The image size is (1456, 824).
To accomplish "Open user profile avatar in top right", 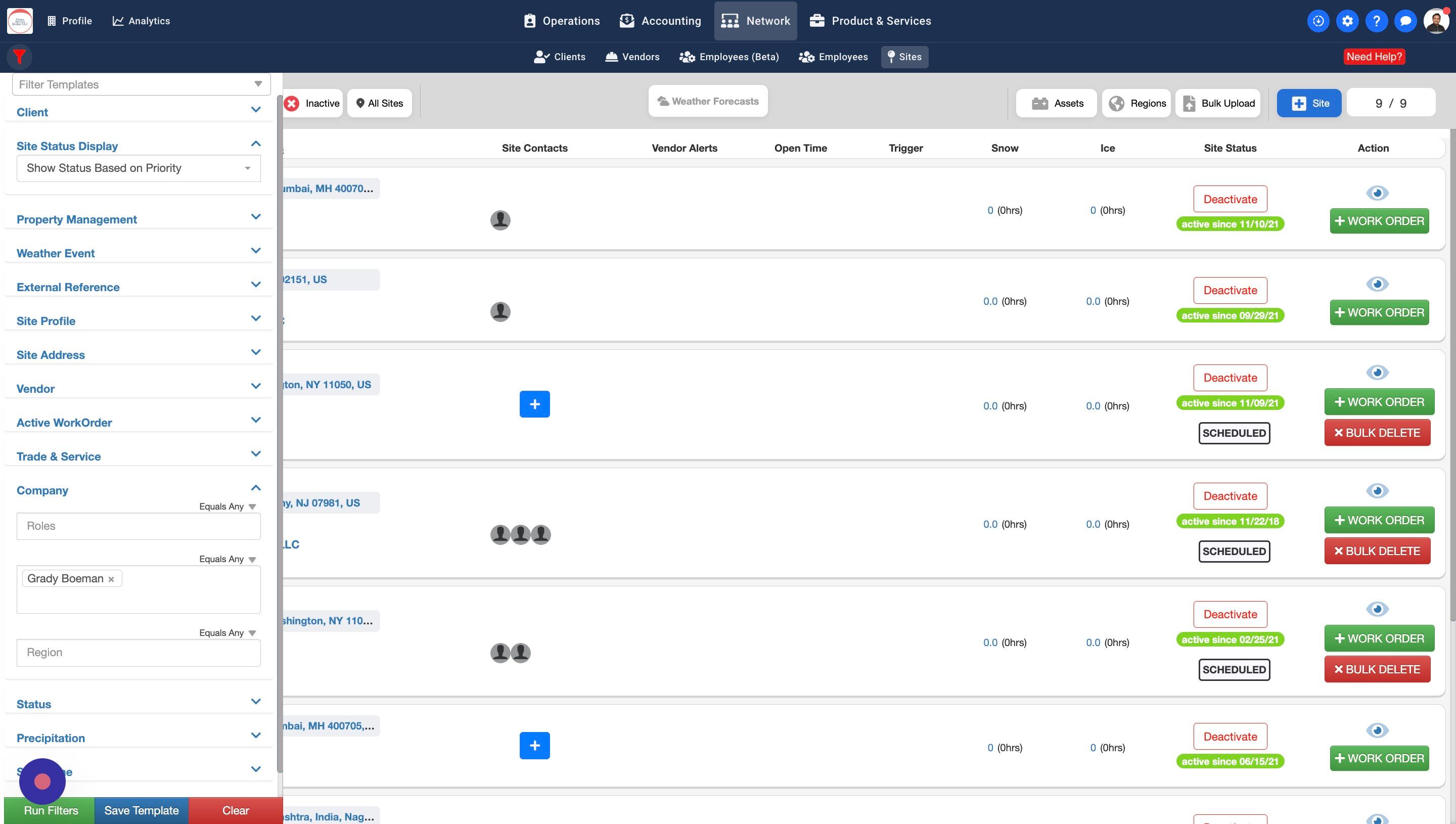I will coord(1436,21).
